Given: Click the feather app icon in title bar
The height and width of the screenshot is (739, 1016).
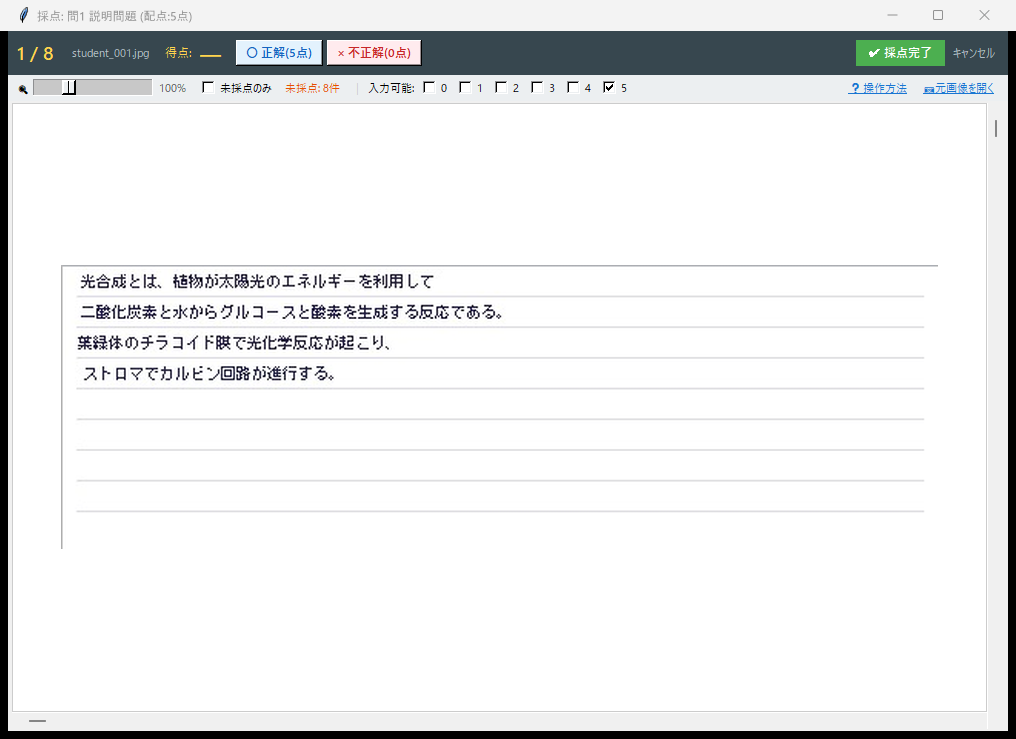Looking at the screenshot, I should pyautogui.click(x=23, y=15).
